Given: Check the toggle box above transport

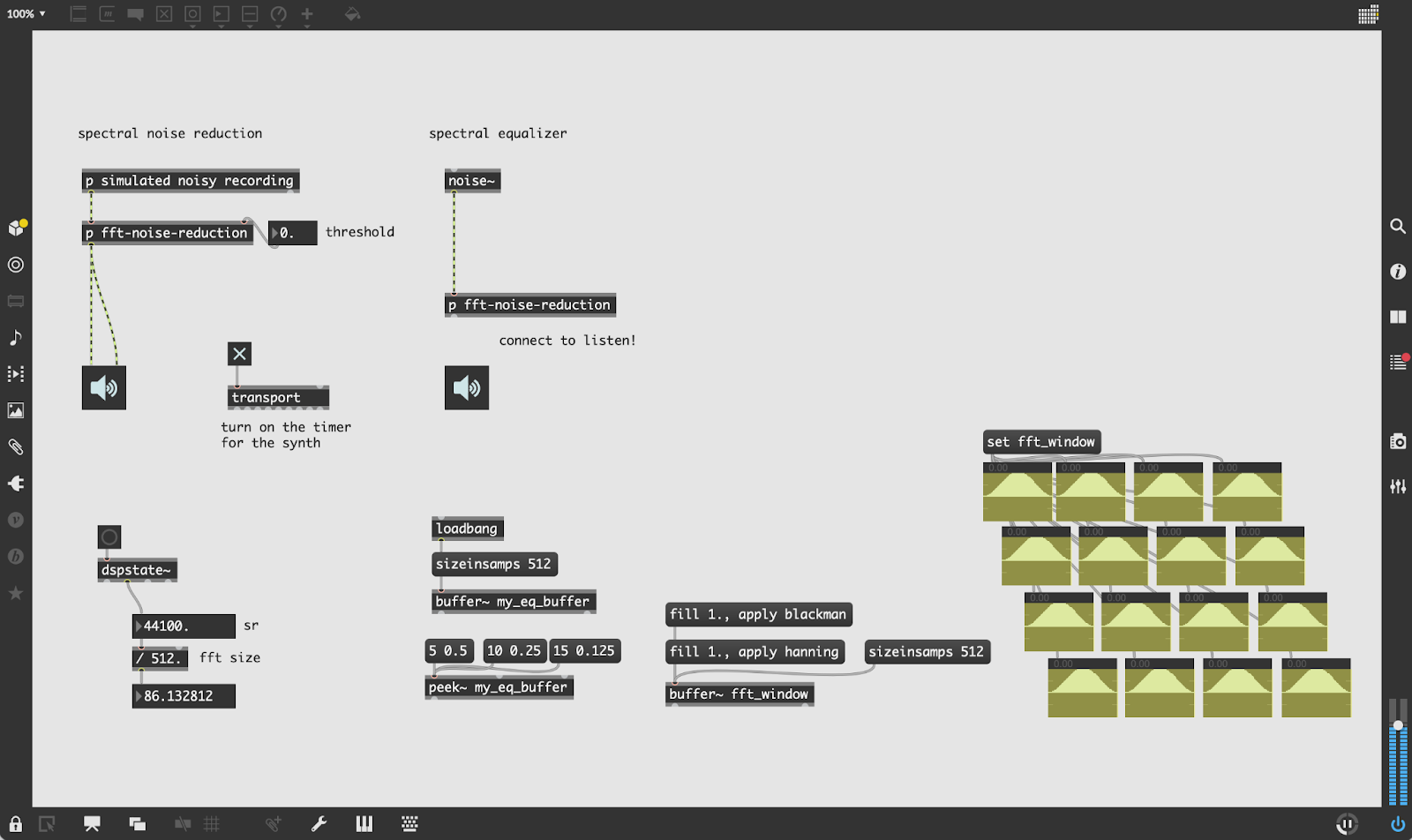Looking at the screenshot, I should pos(239,354).
